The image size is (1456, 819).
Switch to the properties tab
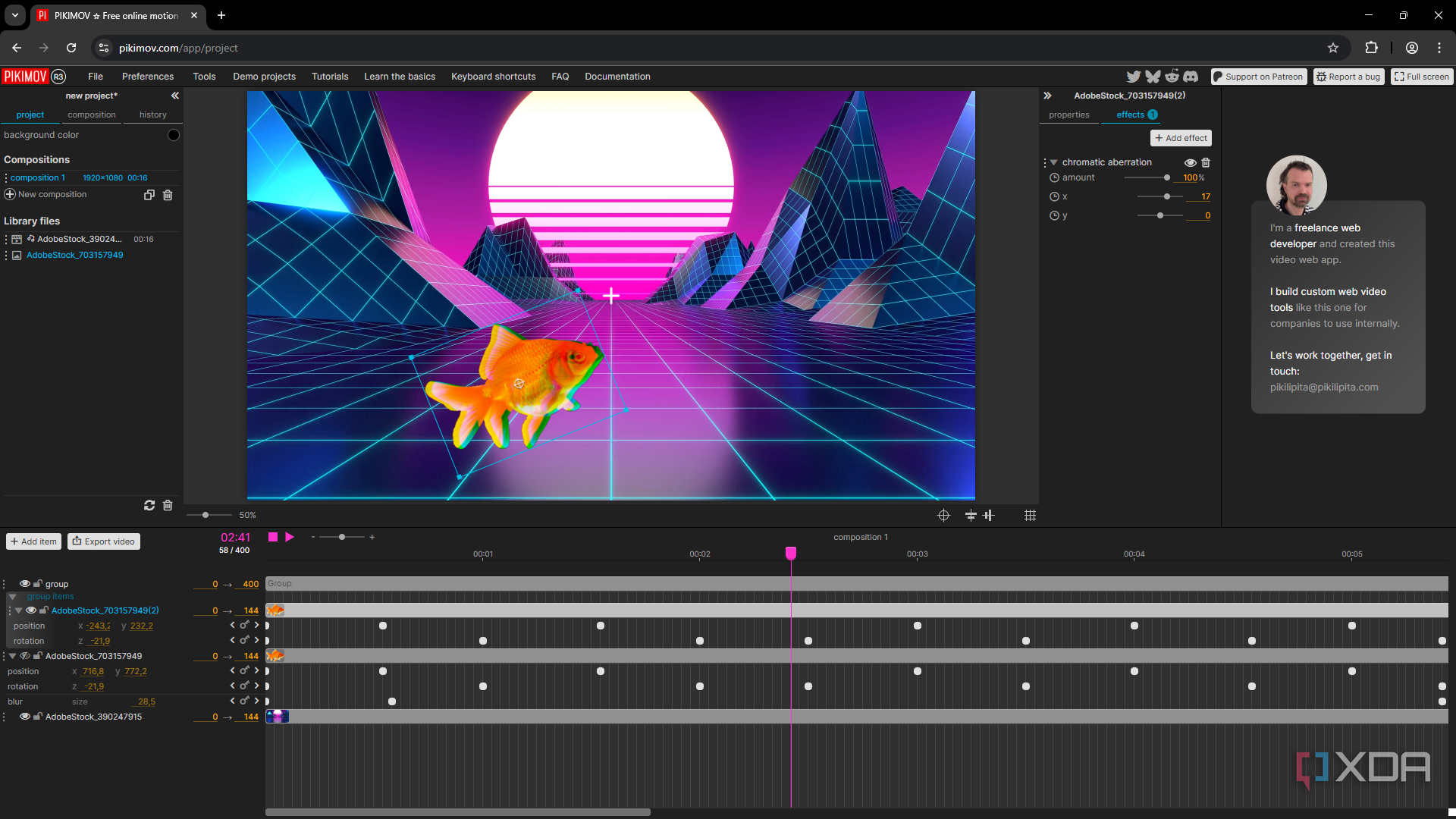pos(1069,115)
